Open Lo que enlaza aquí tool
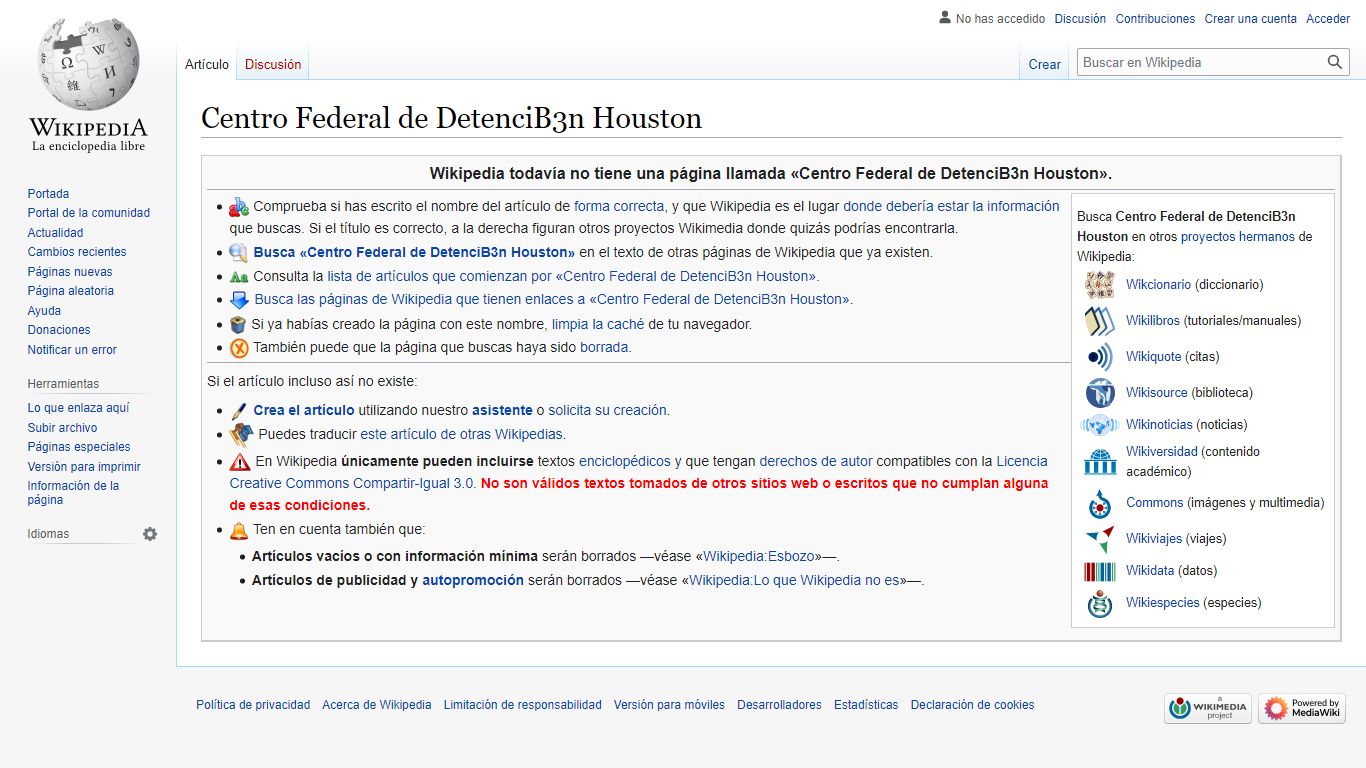This screenshot has width=1366, height=768. (x=78, y=408)
